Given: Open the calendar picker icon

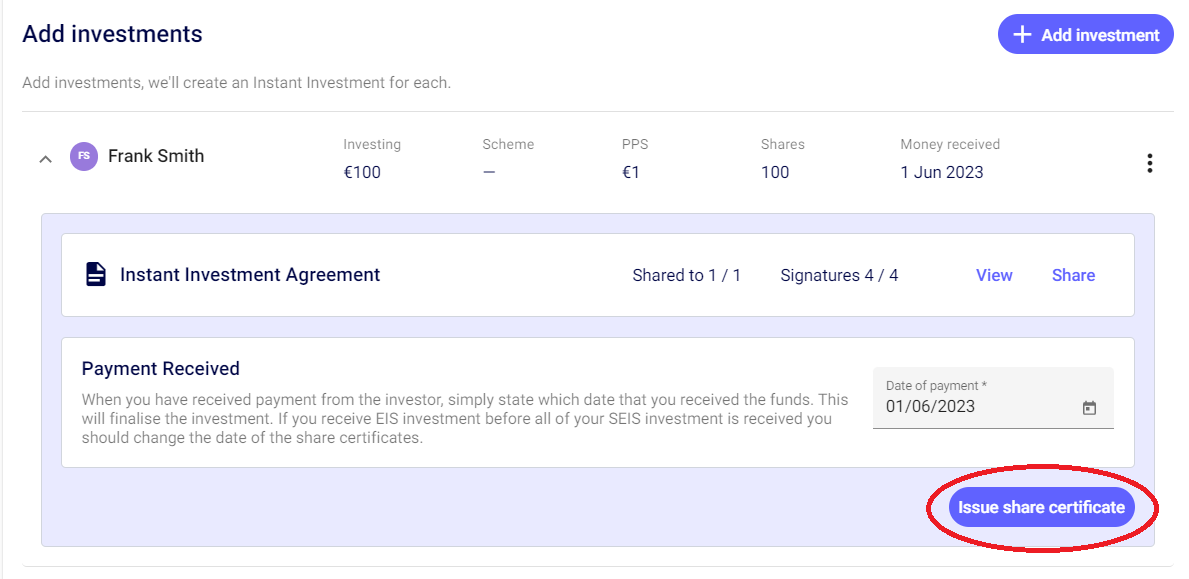Looking at the screenshot, I should point(1089,408).
